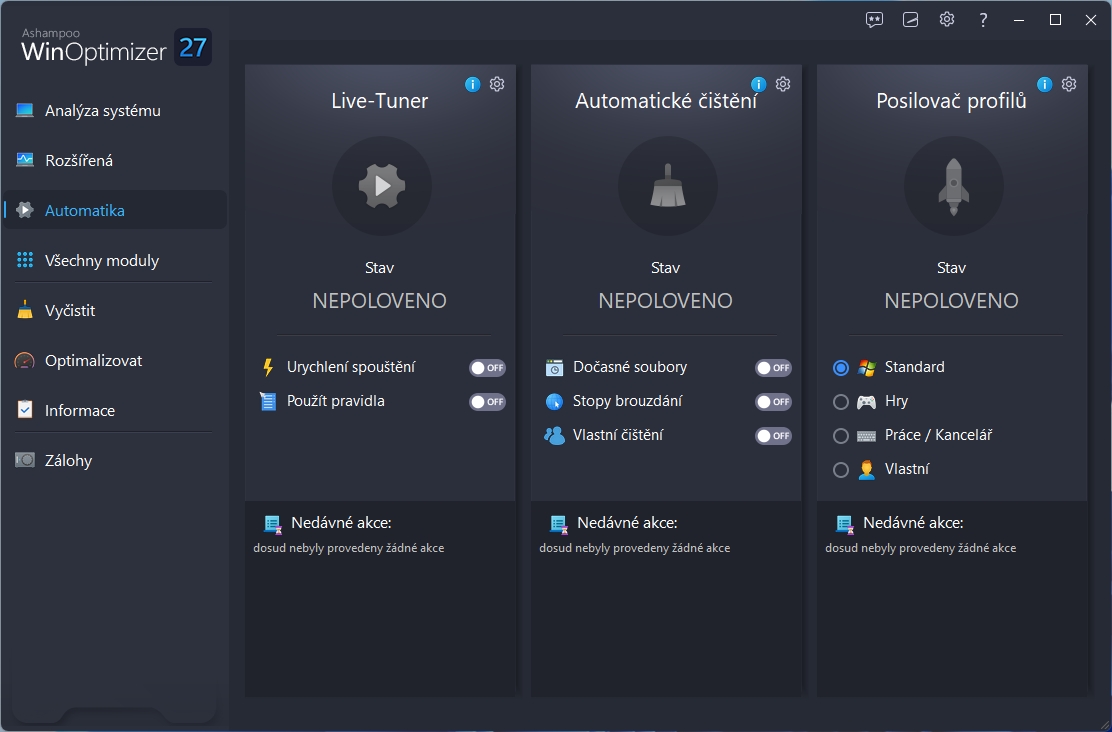Open Live-Tuner settings gear

(x=497, y=84)
